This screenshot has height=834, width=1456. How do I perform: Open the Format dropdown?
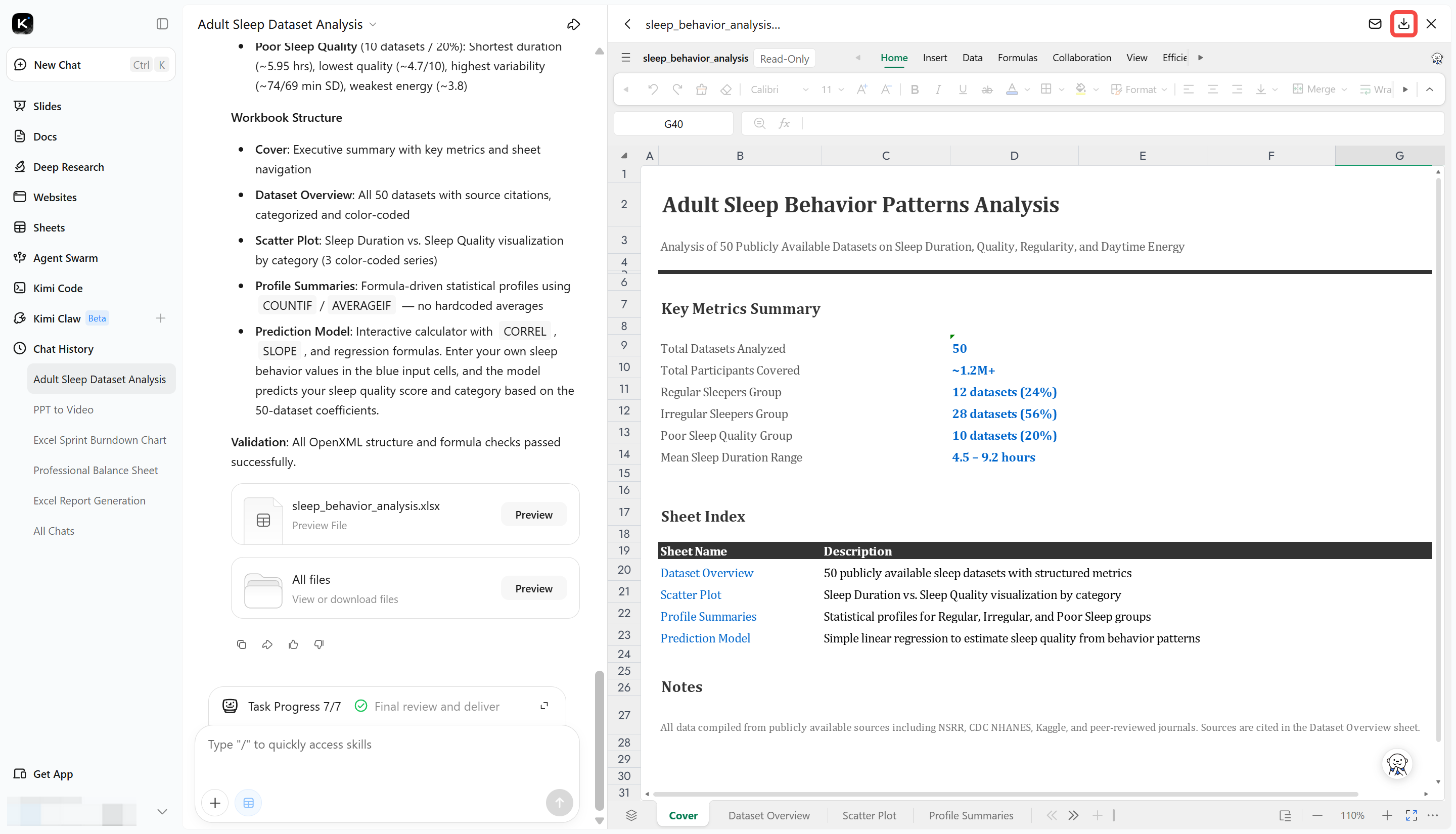(1139, 89)
